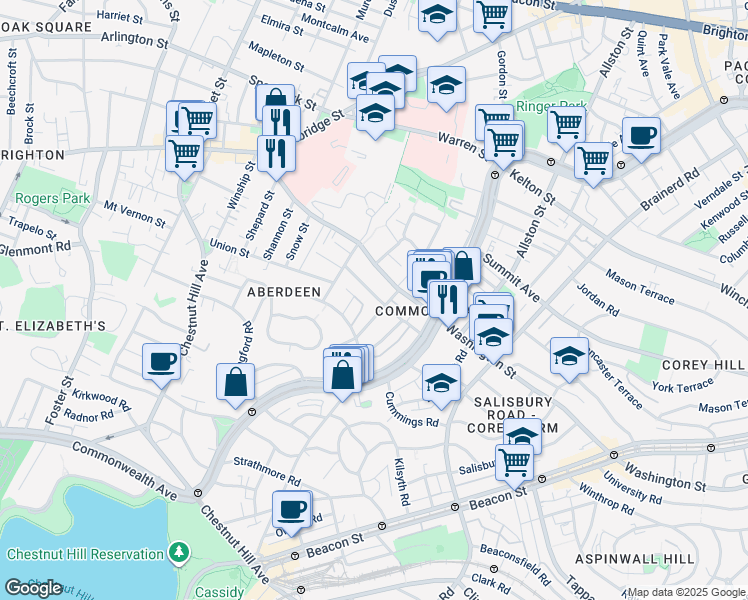Click the shopping cart marker near Ringer Park
Viewport: 748px width, 600px height.
coord(566,126)
